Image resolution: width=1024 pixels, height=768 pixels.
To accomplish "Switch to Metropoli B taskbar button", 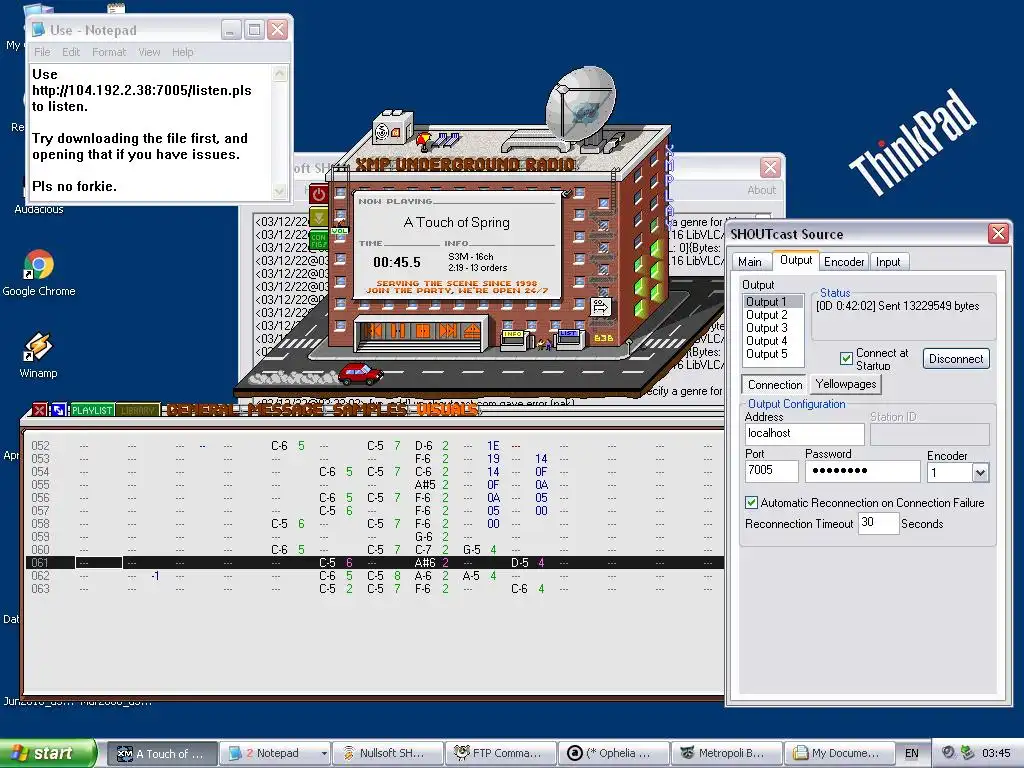I will [726, 754].
